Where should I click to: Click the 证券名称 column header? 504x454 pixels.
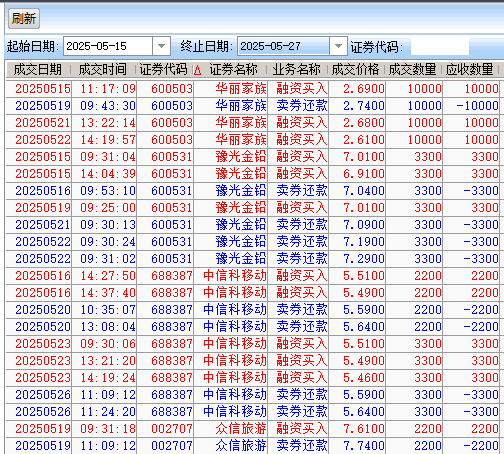[233, 70]
